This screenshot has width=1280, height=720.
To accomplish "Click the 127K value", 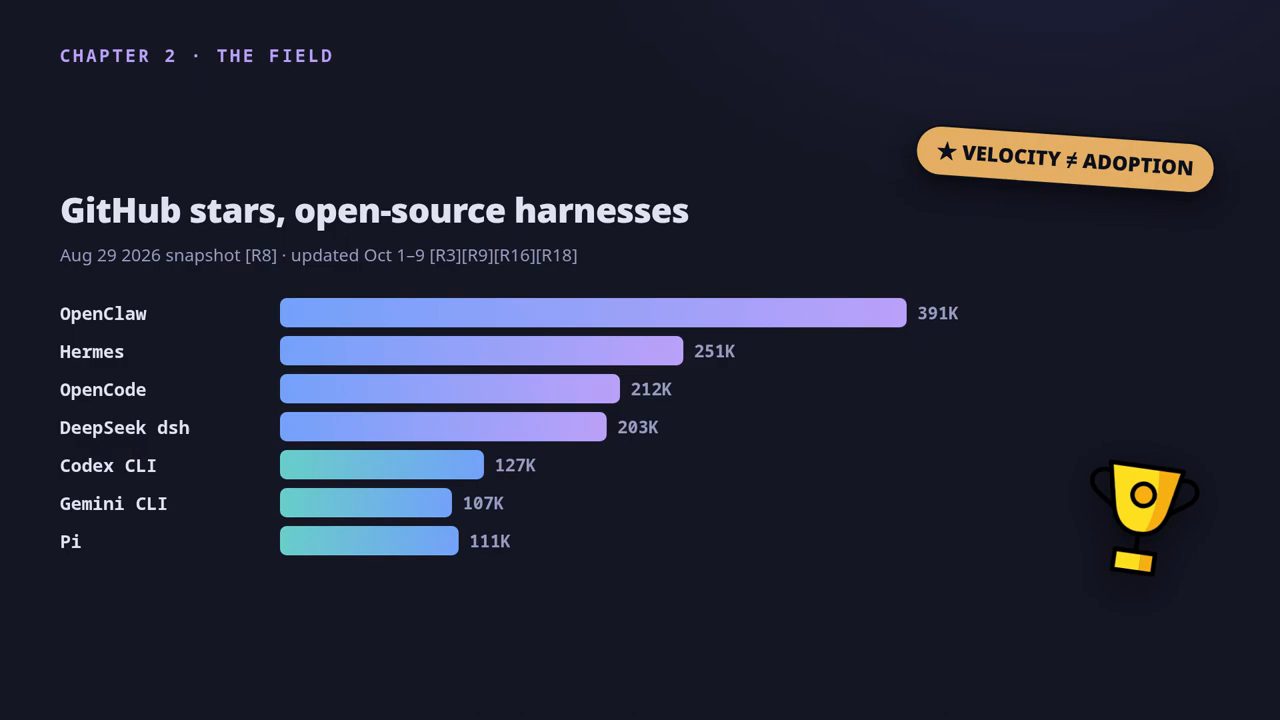I will [x=515, y=465].
